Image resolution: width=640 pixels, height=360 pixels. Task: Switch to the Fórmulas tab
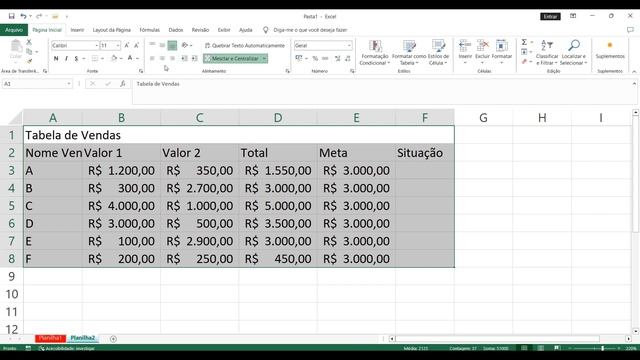[x=149, y=30]
